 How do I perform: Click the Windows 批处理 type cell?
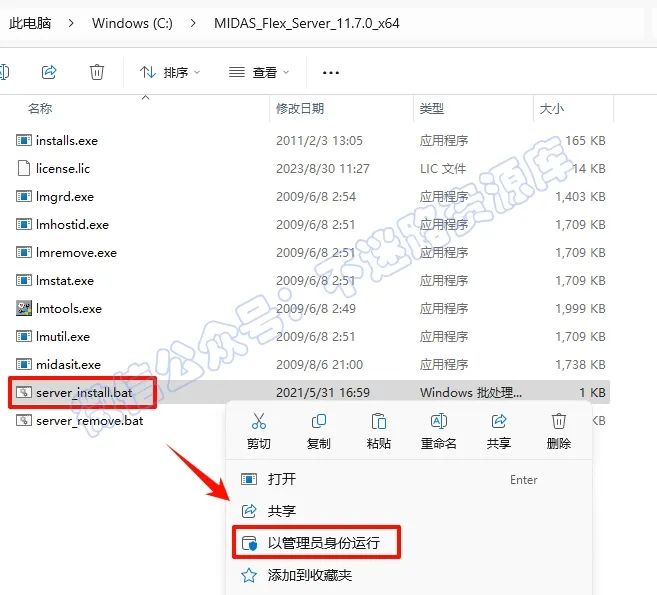pos(471,392)
